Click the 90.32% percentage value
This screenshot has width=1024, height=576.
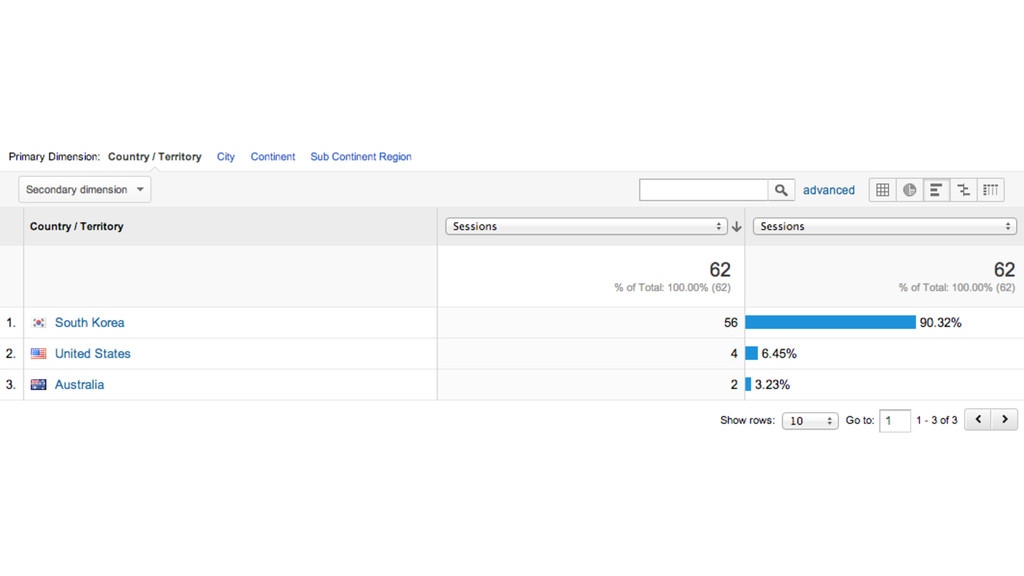click(940, 323)
